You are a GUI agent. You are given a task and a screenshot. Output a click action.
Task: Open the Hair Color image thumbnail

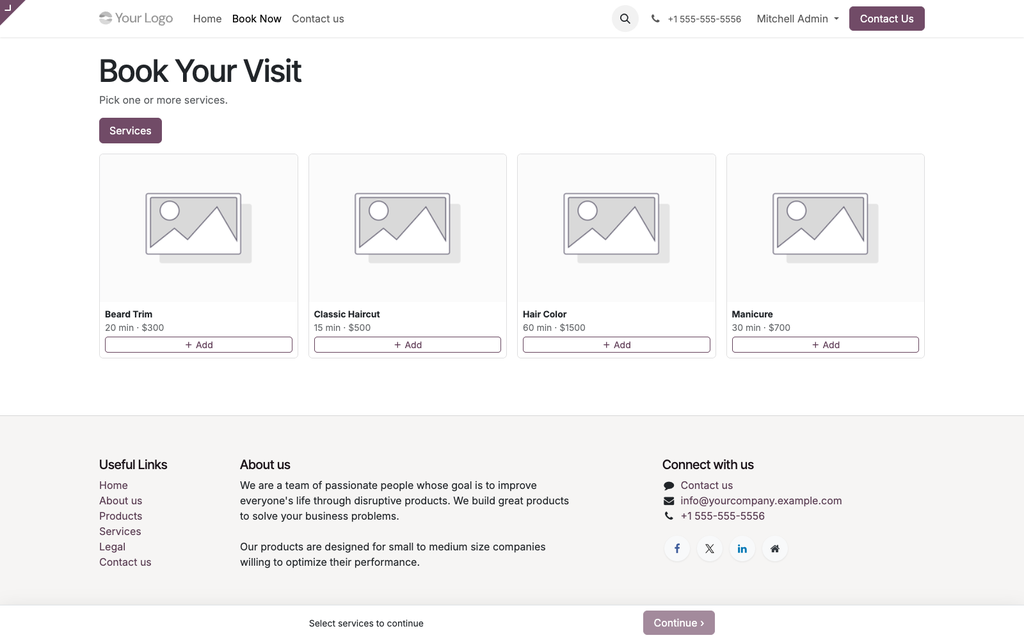tap(616, 228)
